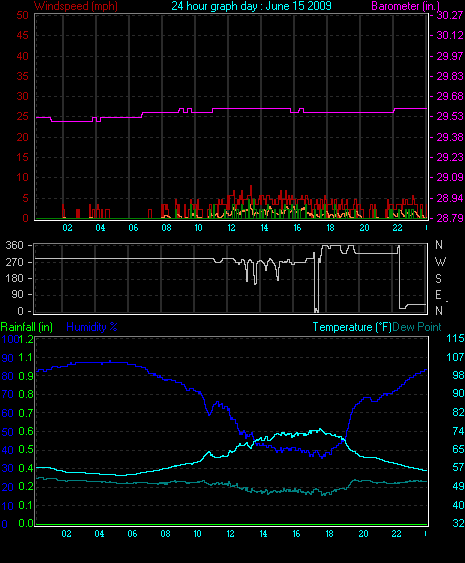Viewport: 465px width, 563px height.
Task: Select the 32 temperature scale value
Action: point(458,524)
